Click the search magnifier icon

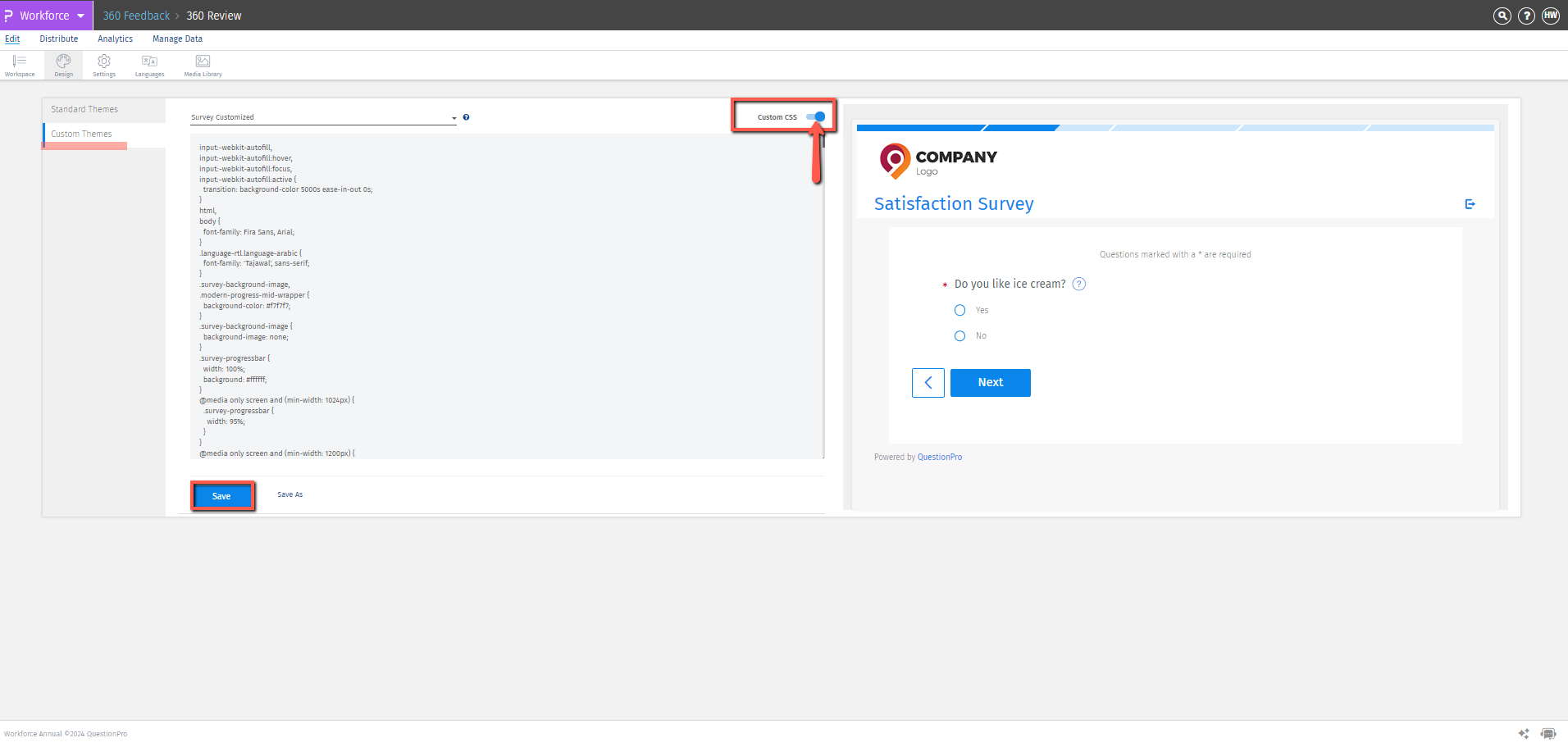[1502, 16]
